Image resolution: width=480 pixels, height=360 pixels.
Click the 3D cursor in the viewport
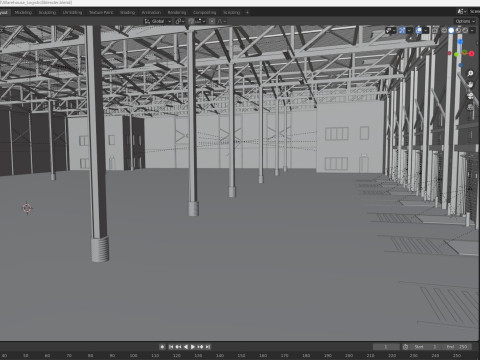point(27,208)
